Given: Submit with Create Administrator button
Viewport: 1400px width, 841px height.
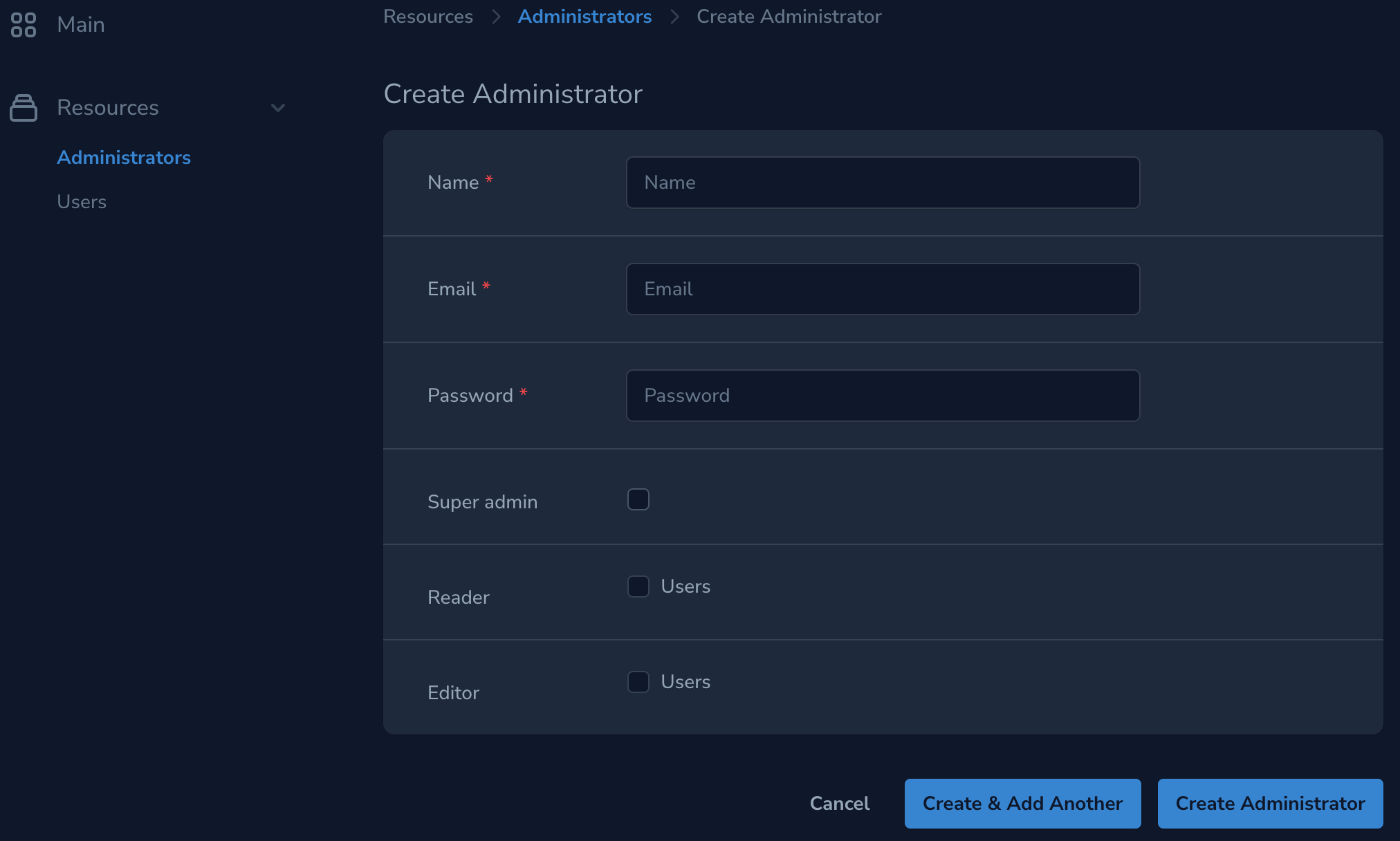Looking at the screenshot, I should (x=1270, y=804).
